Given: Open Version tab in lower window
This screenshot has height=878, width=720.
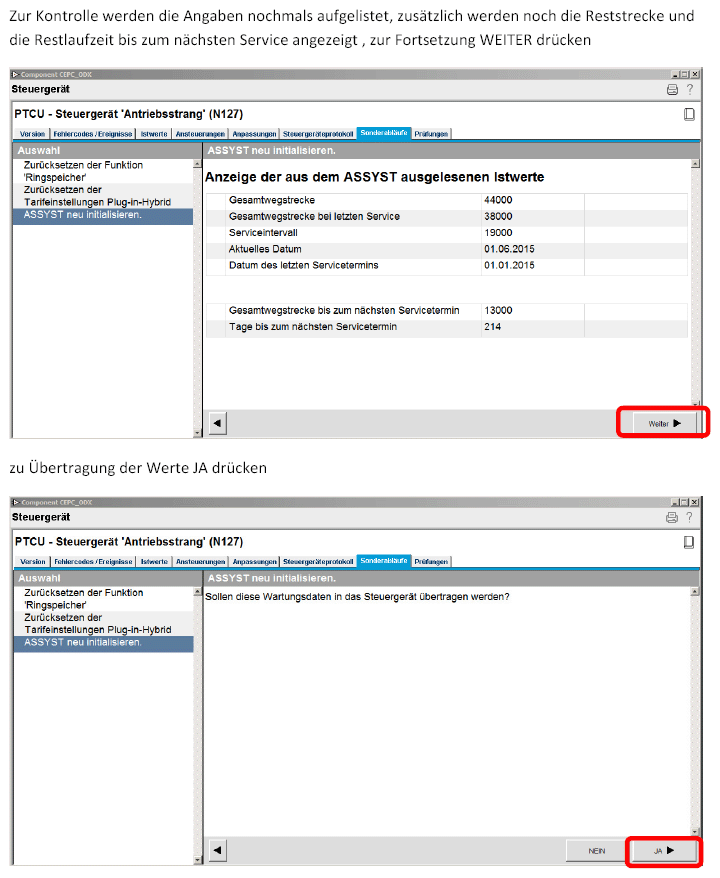Looking at the screenshot, I should 32,562.
